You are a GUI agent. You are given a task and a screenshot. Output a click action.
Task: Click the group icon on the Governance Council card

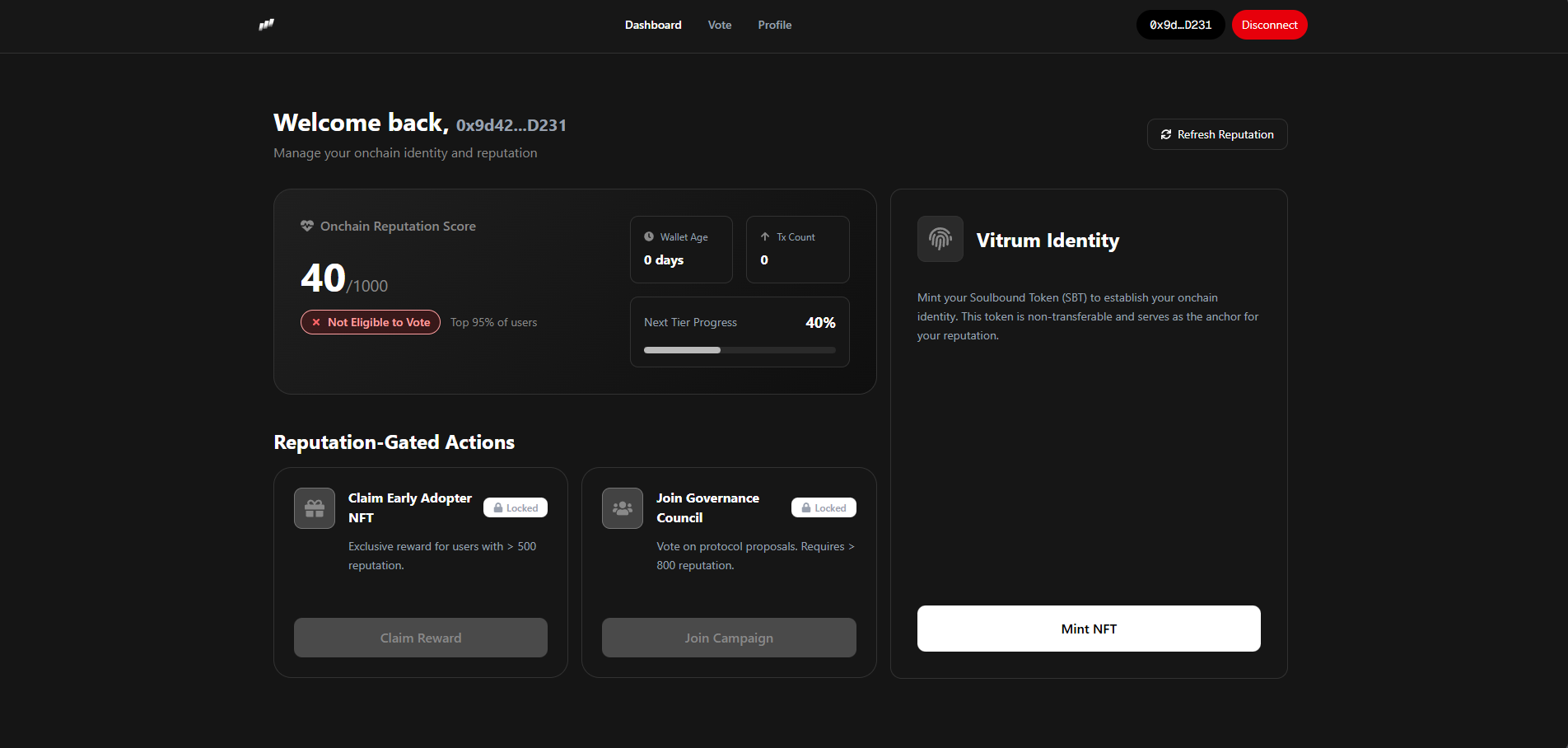pos(623,508)
